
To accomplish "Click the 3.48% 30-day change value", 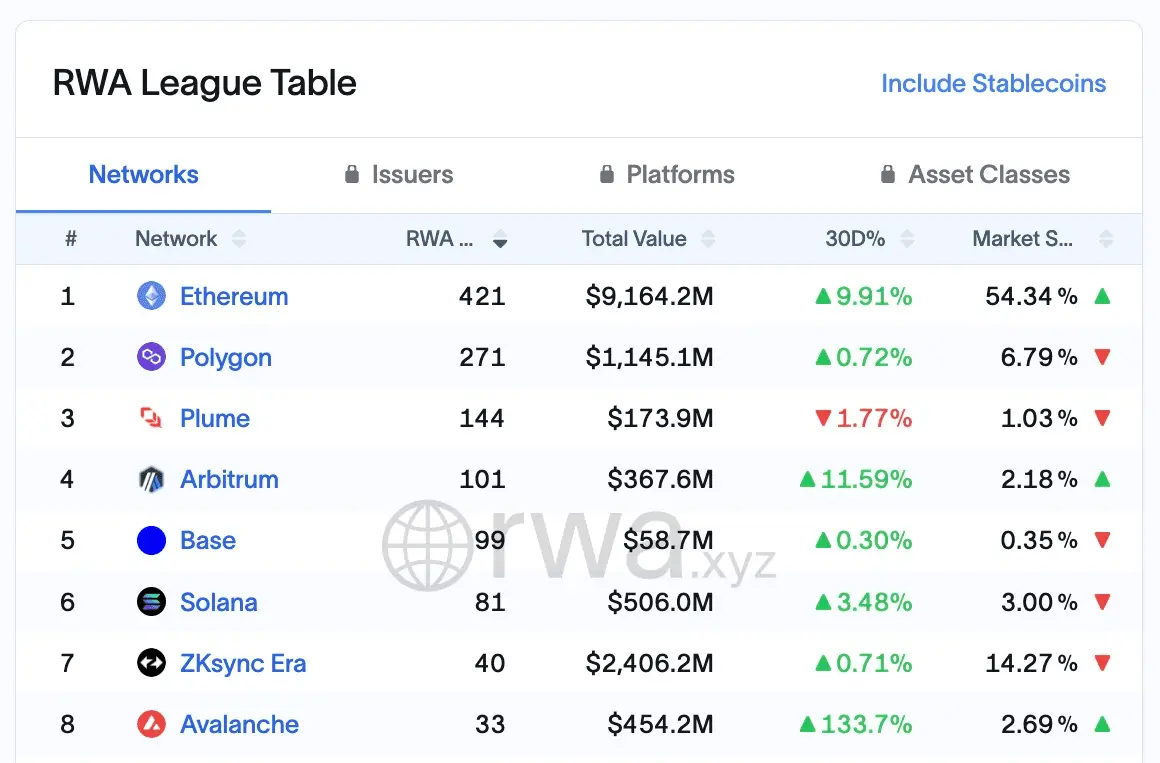I will [874, 602].
